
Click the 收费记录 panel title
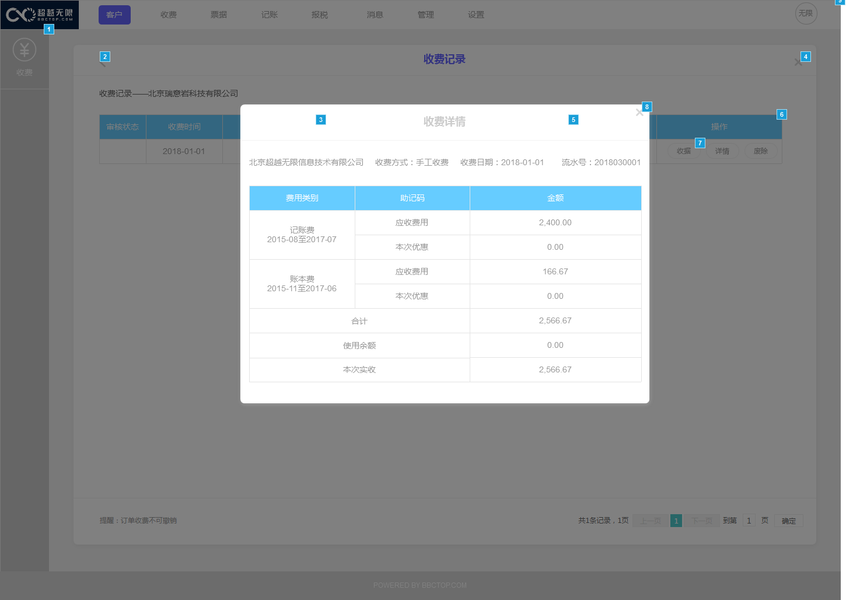(445, 59)
